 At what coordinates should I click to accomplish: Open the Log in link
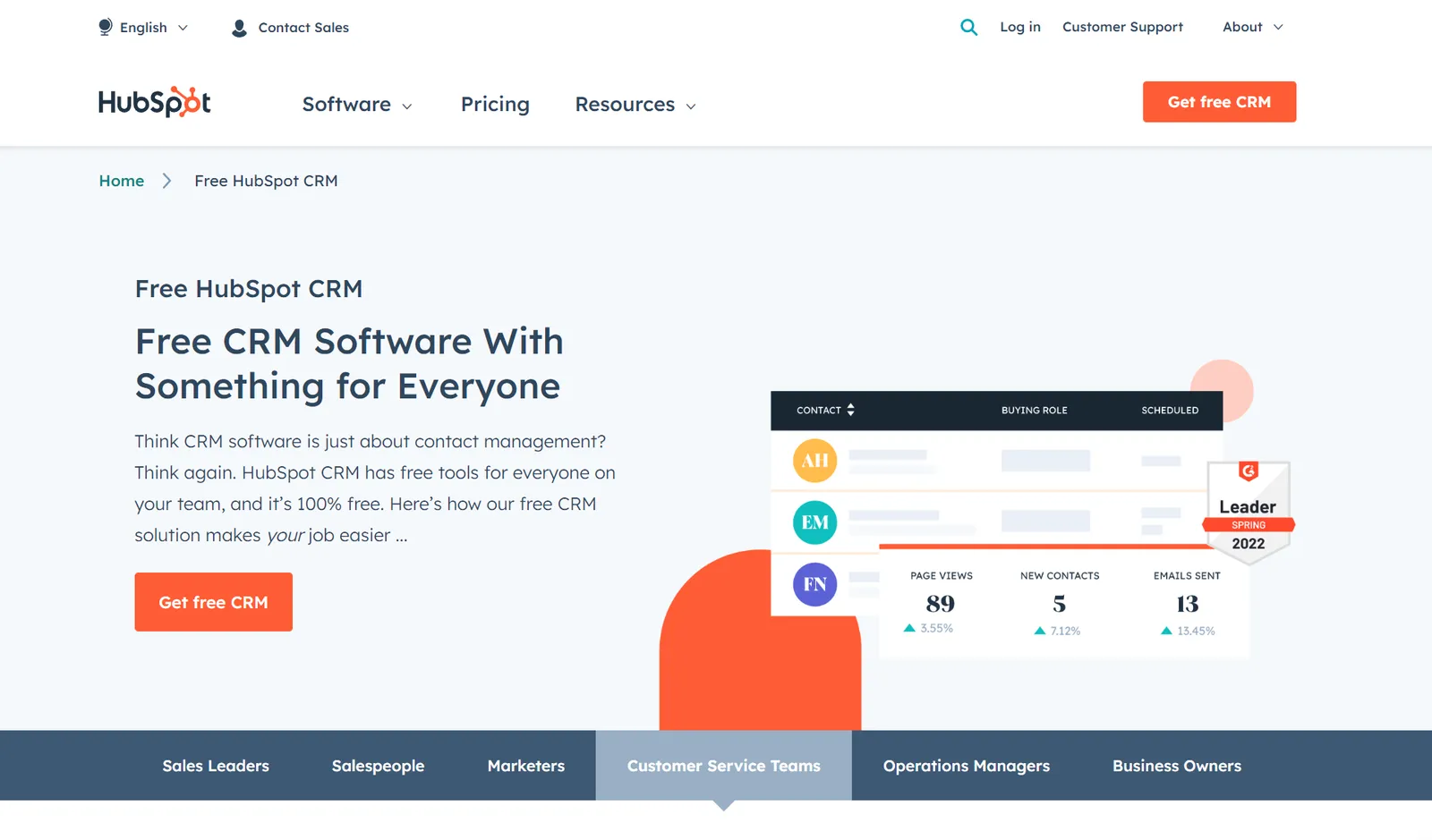click(x=1020, y=27)
